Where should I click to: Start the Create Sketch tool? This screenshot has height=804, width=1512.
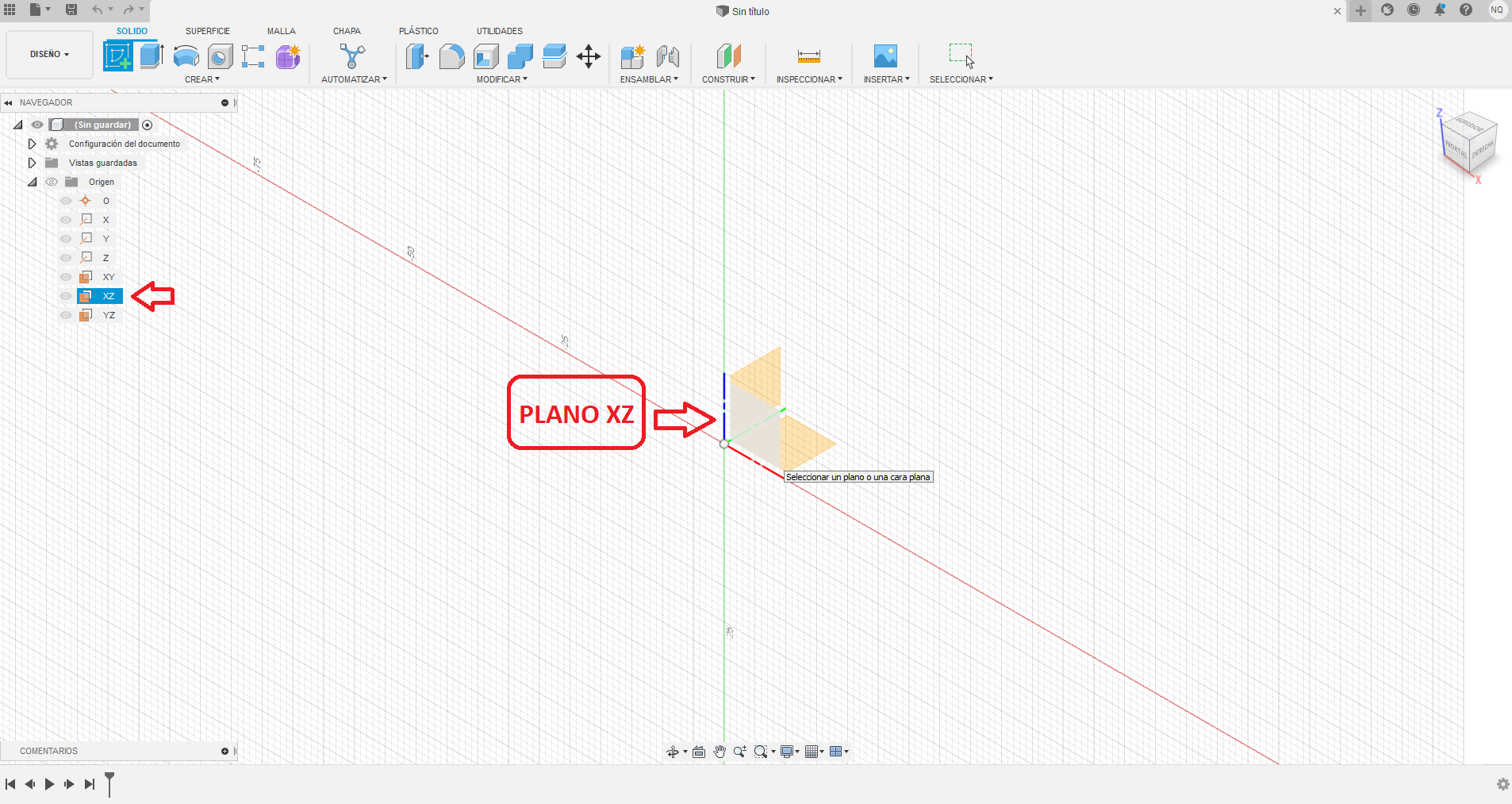[x=118, y=56]
